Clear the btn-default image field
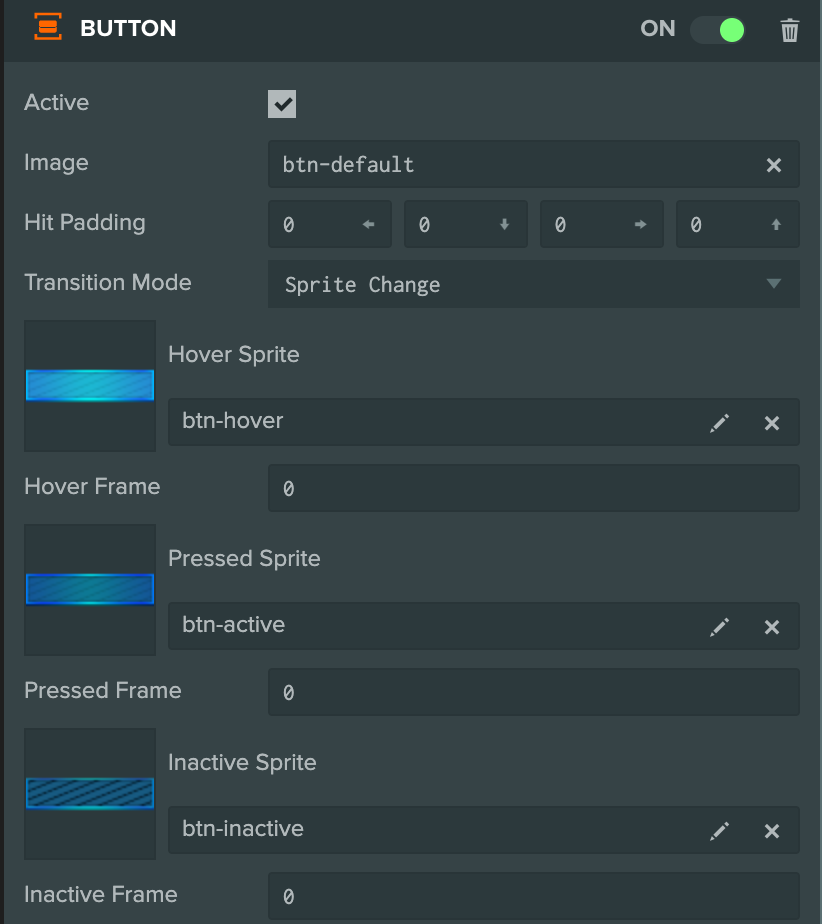The height and width of the screenshot is (924, 822). [774, 165]
